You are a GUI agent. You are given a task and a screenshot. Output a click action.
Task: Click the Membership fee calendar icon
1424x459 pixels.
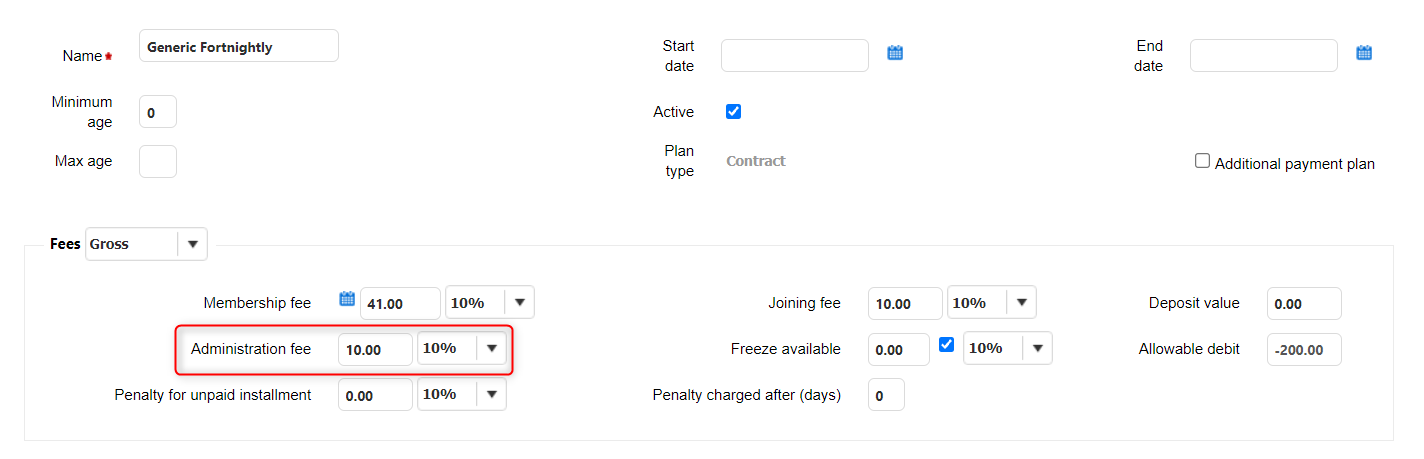(x=347, y=299)
